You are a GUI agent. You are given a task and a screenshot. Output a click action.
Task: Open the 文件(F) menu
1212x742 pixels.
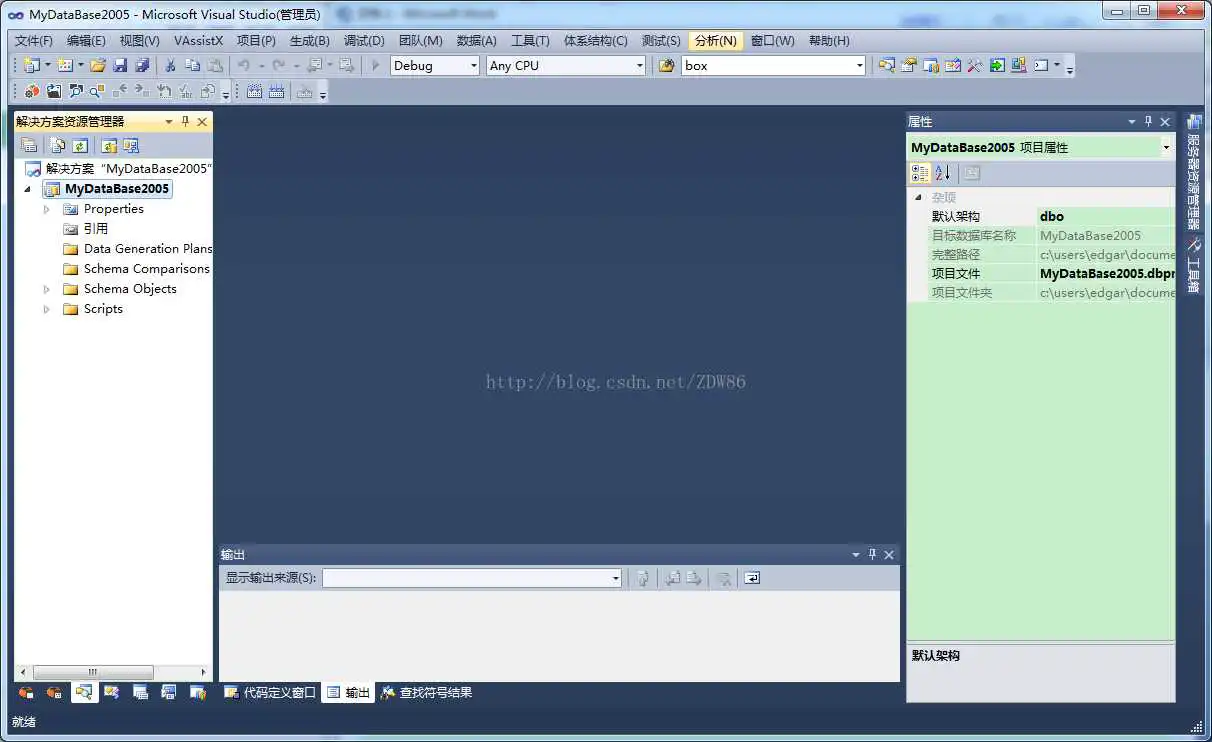tap(34, 41)
